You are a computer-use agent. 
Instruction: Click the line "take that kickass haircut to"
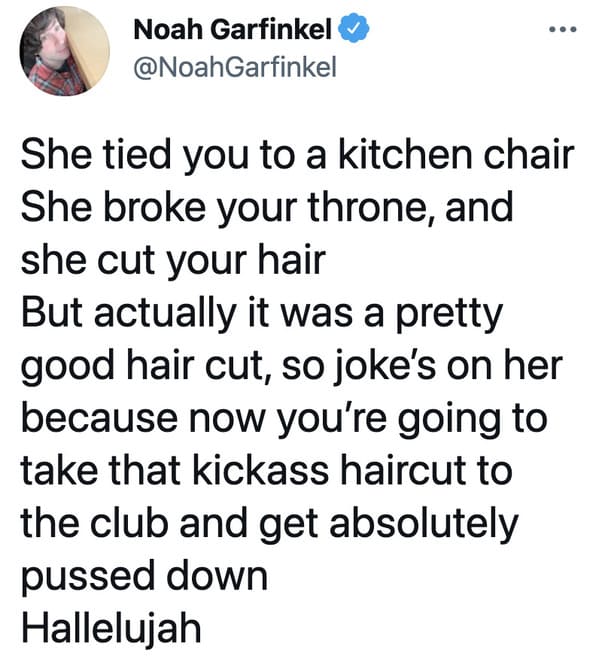click(x=267, y=470)
